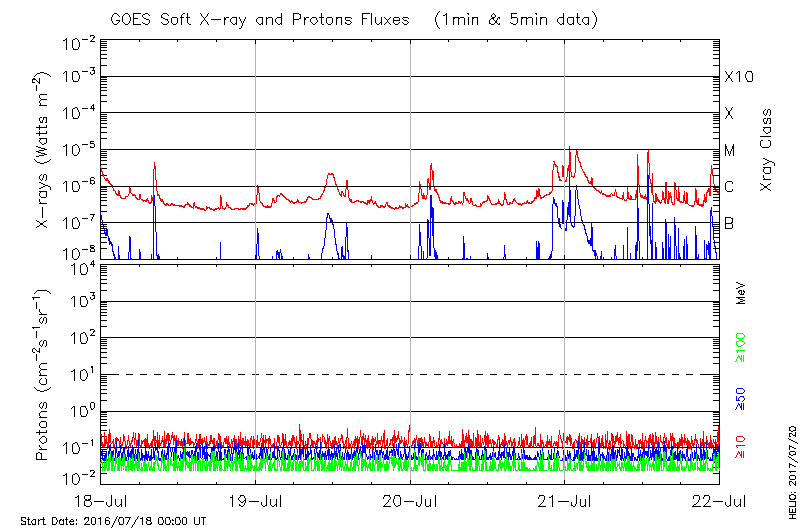Select the M flare class label

pyautogui.click(x=730, y=151)
